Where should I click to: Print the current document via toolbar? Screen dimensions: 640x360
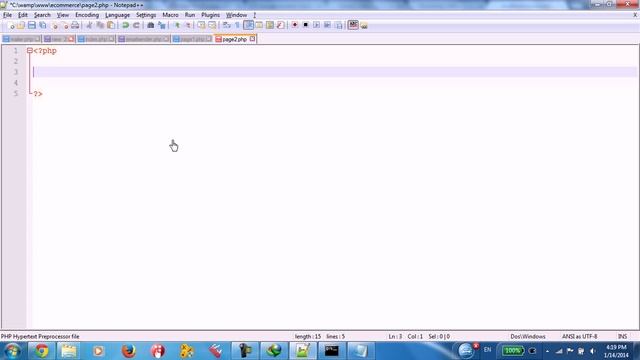[x=75, y=25]
